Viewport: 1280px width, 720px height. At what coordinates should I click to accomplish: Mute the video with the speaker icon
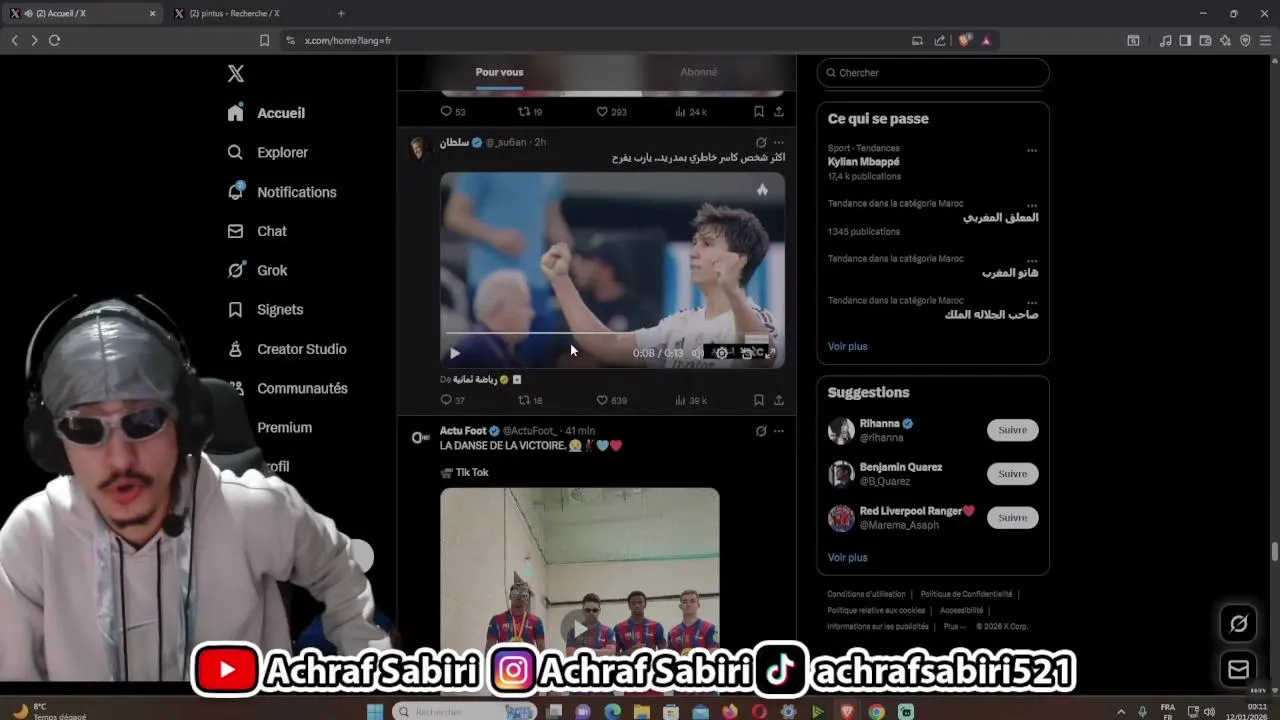(x=697, y=353)
